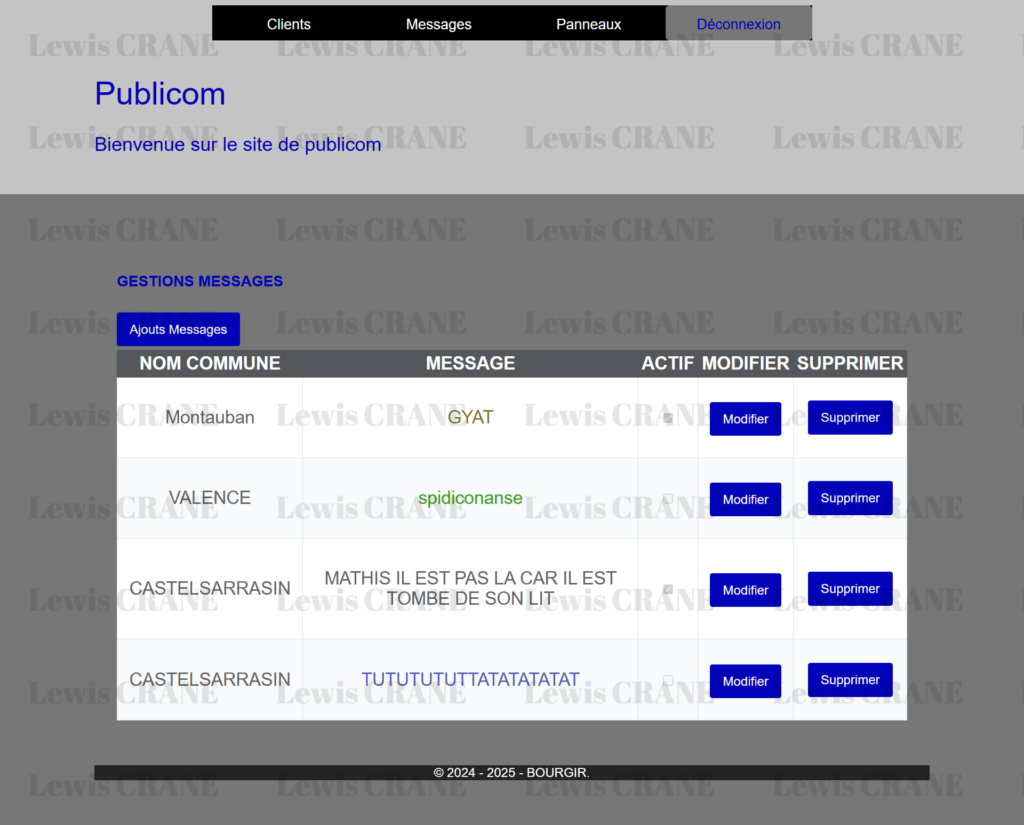This screenshot has width=1024, height=825.
Task: Toggle the Actif checkbox for the spidiconanse message
Action: (668, 498)
